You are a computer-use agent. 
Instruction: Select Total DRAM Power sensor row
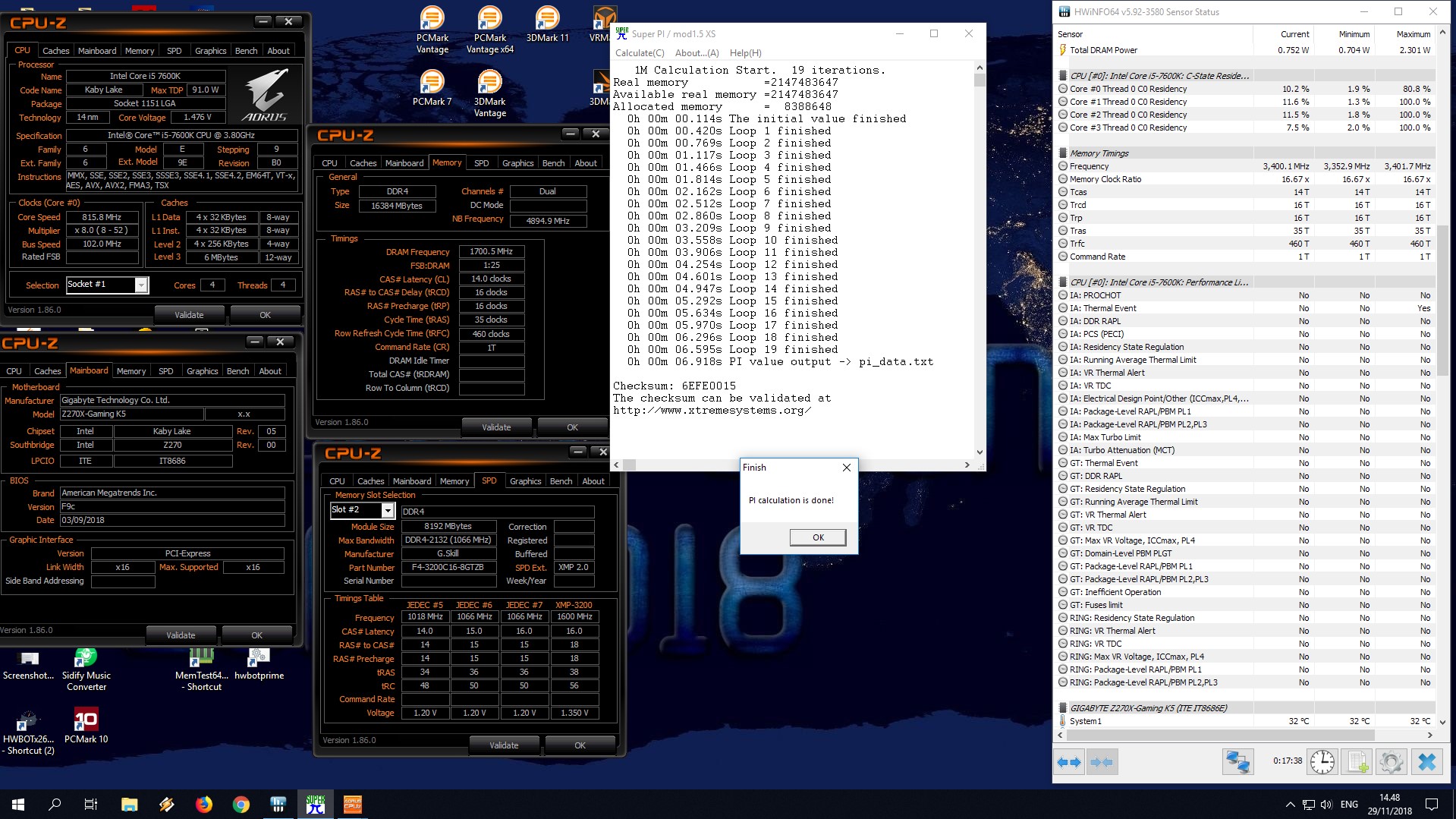(x=1245, y=50)
